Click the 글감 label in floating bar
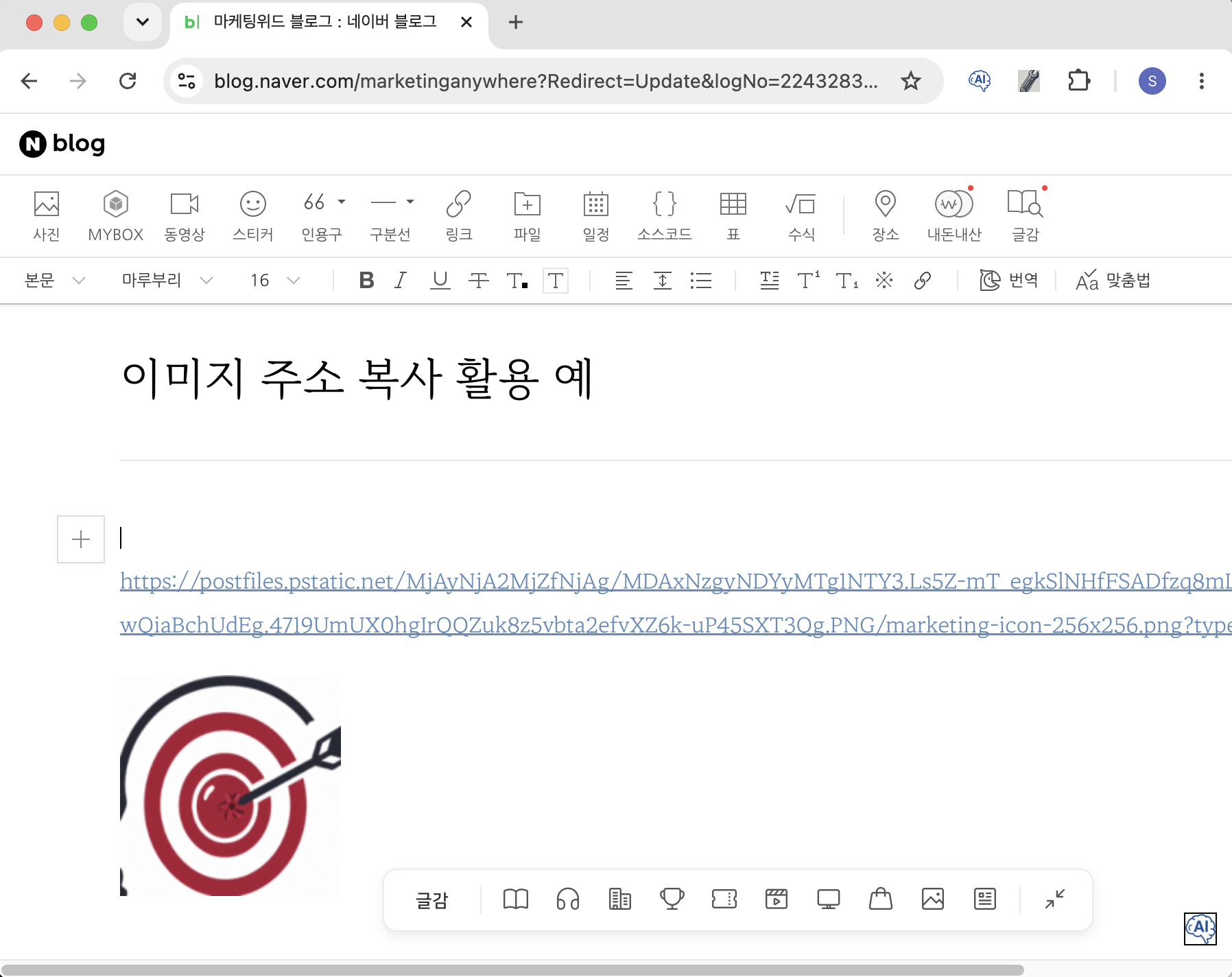The width and height of the screenshot is (1232, 977). click(432, 900)
